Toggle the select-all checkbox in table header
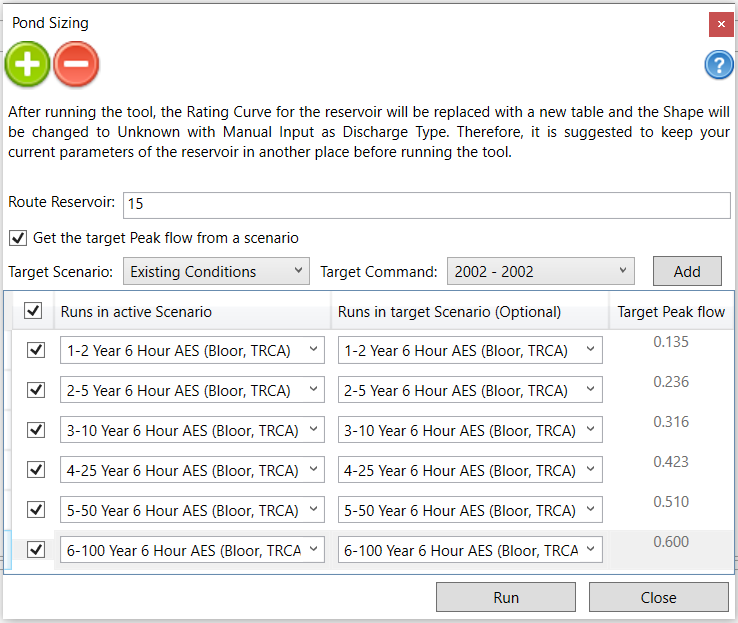Viewport: 738px width, 623px height. 33,311
